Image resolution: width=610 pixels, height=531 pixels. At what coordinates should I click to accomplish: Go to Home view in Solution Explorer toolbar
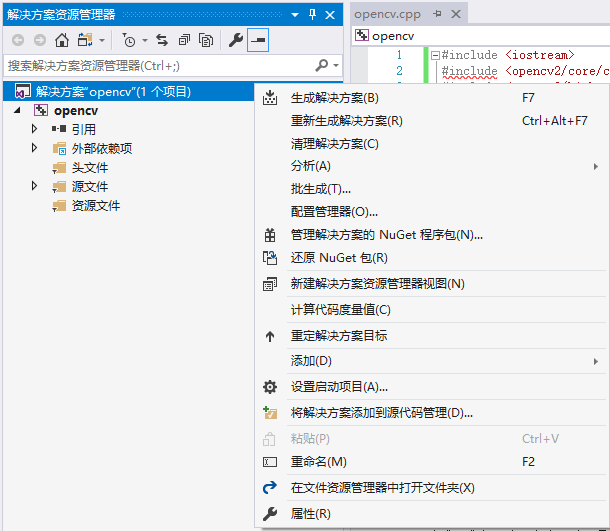tap(62, 40)
